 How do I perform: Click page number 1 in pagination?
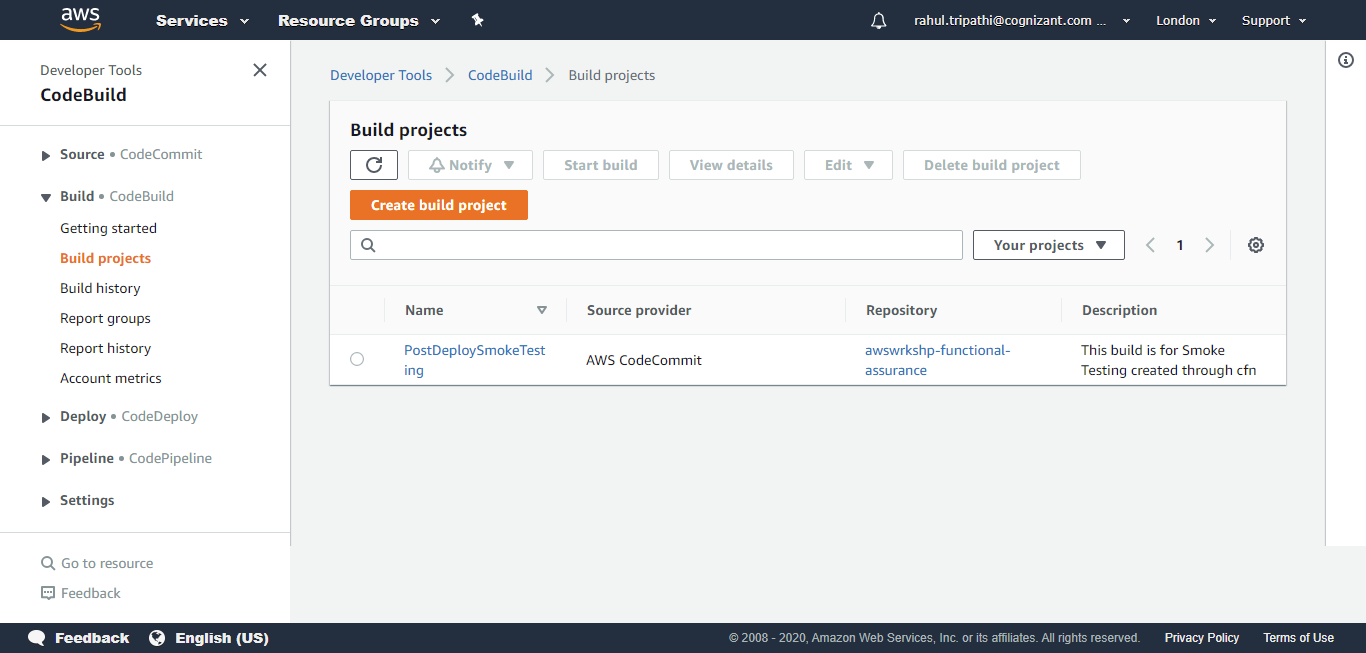1180,245
